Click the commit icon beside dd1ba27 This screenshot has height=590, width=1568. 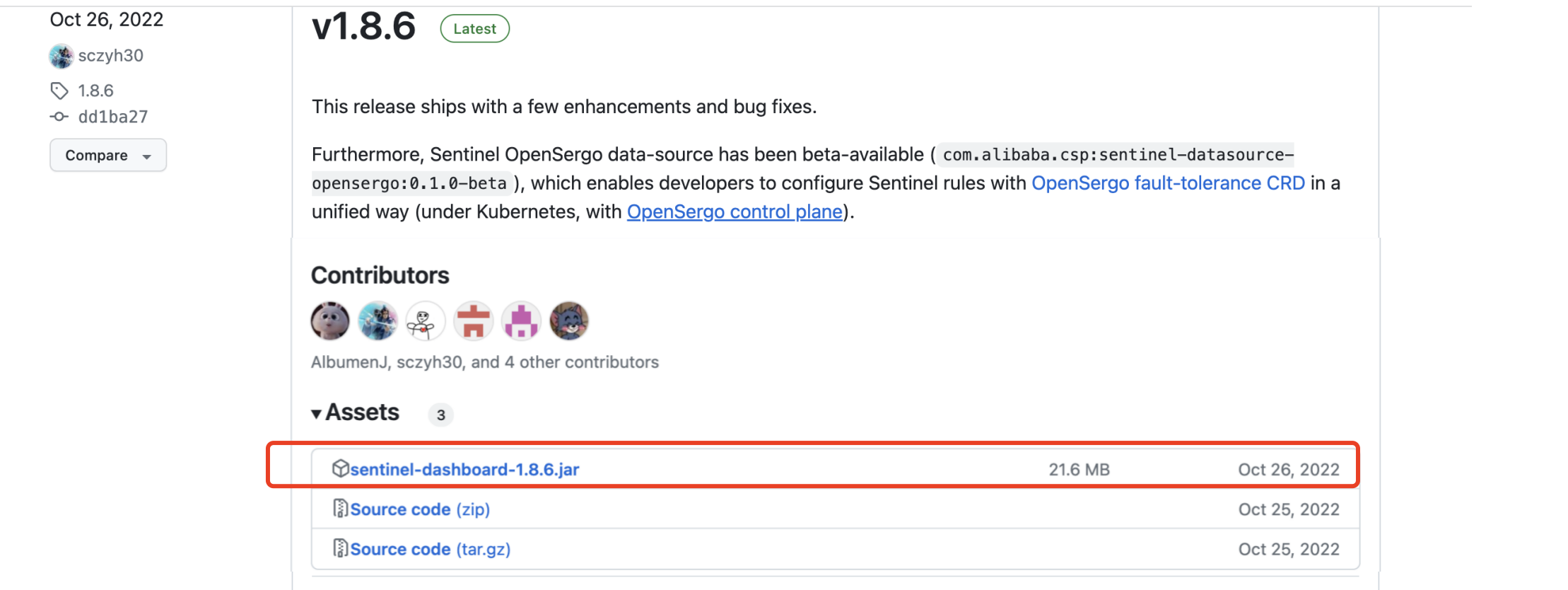coord(59,117)
